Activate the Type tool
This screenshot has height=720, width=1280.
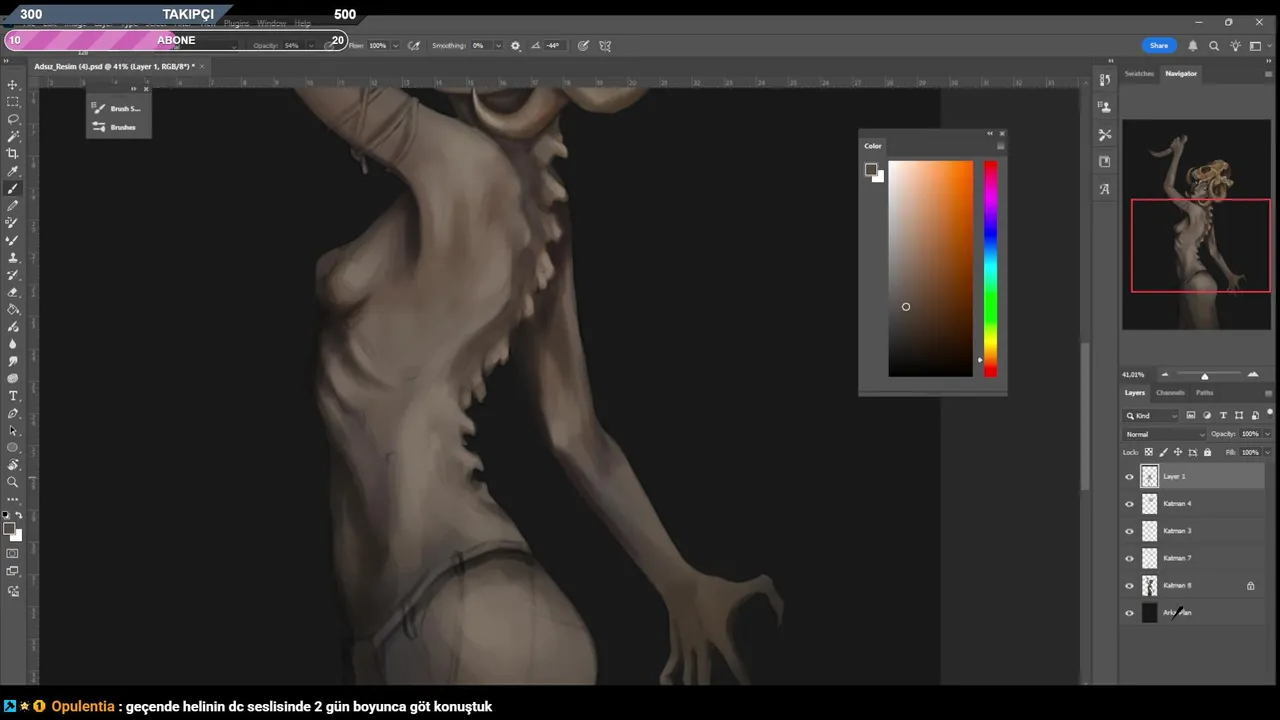(x=13, y=396)
